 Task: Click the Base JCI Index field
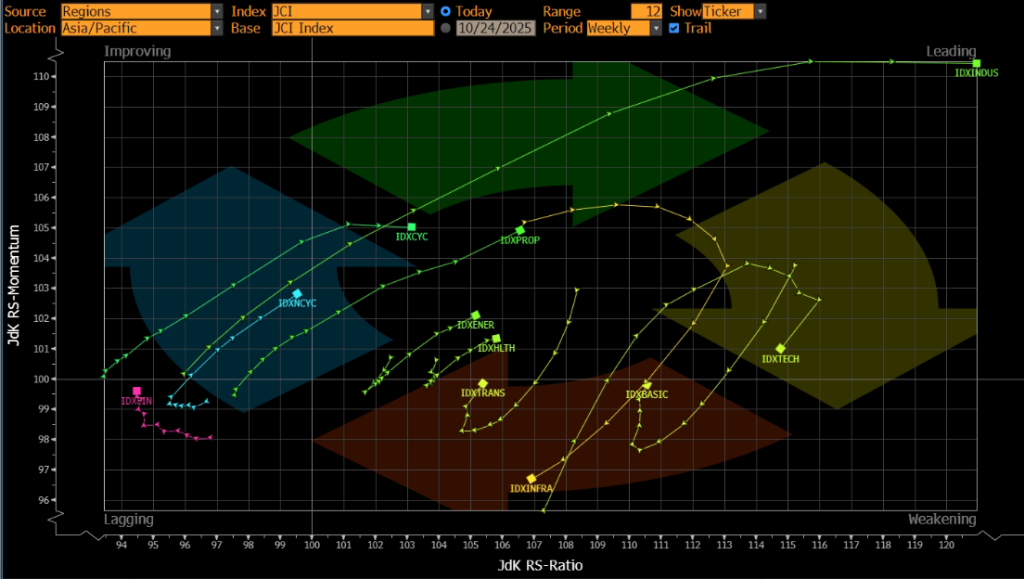352,28
